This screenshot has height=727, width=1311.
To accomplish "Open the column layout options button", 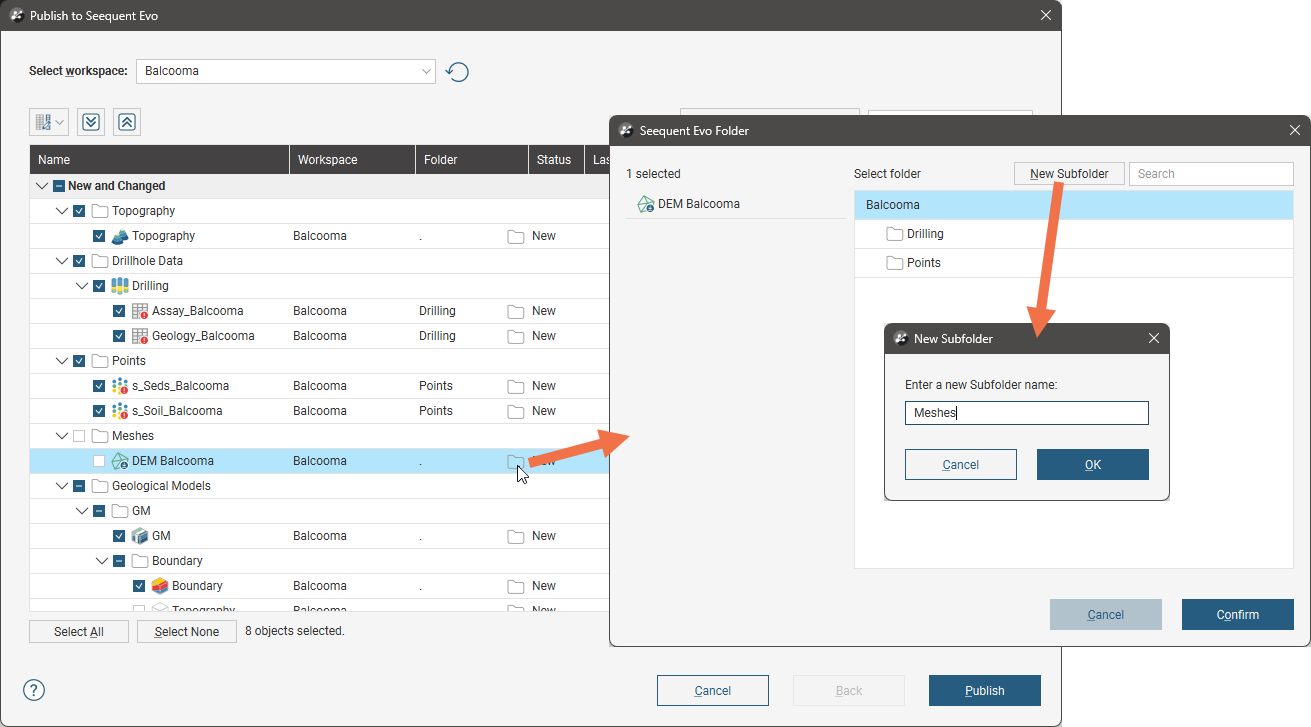I will click(49, 122).
